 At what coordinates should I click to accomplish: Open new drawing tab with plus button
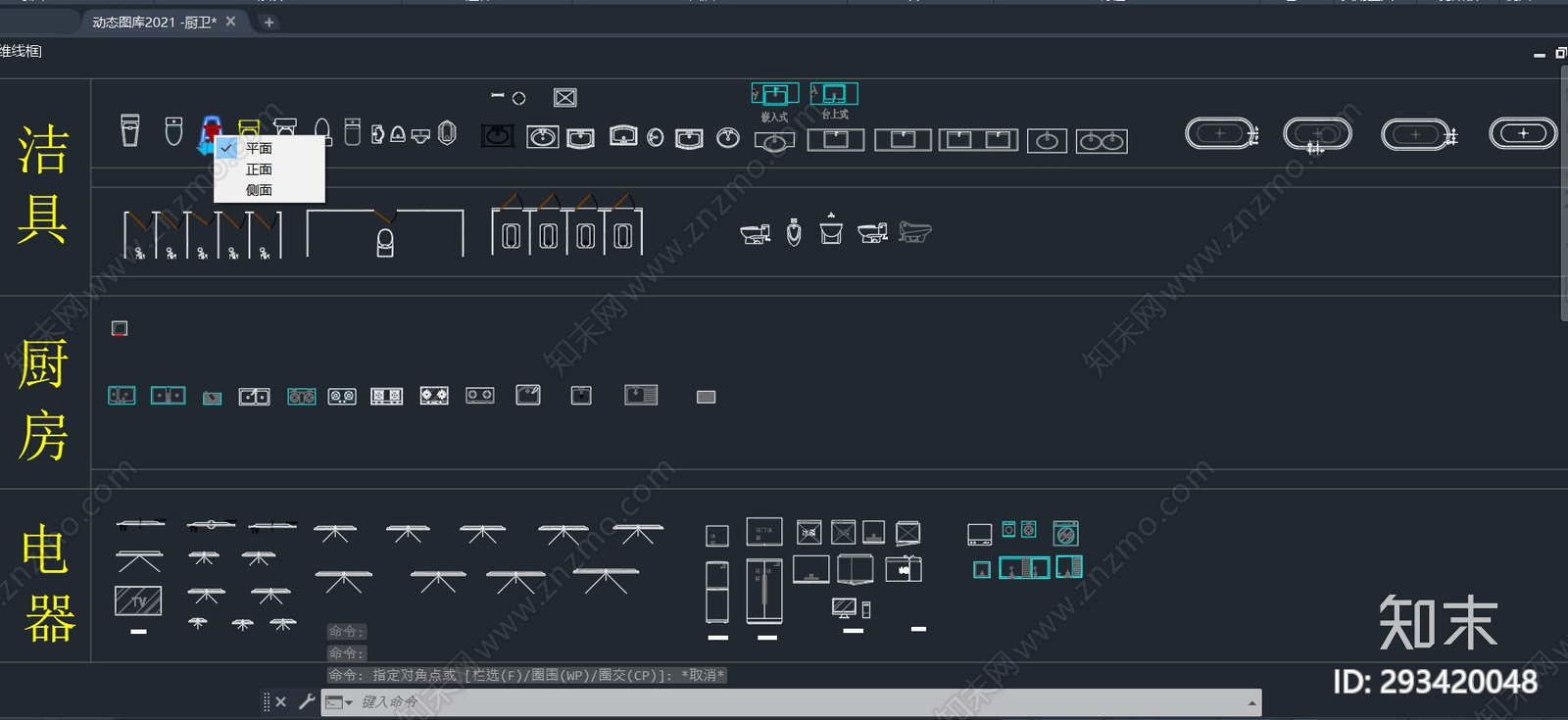[x=269, y=22]
